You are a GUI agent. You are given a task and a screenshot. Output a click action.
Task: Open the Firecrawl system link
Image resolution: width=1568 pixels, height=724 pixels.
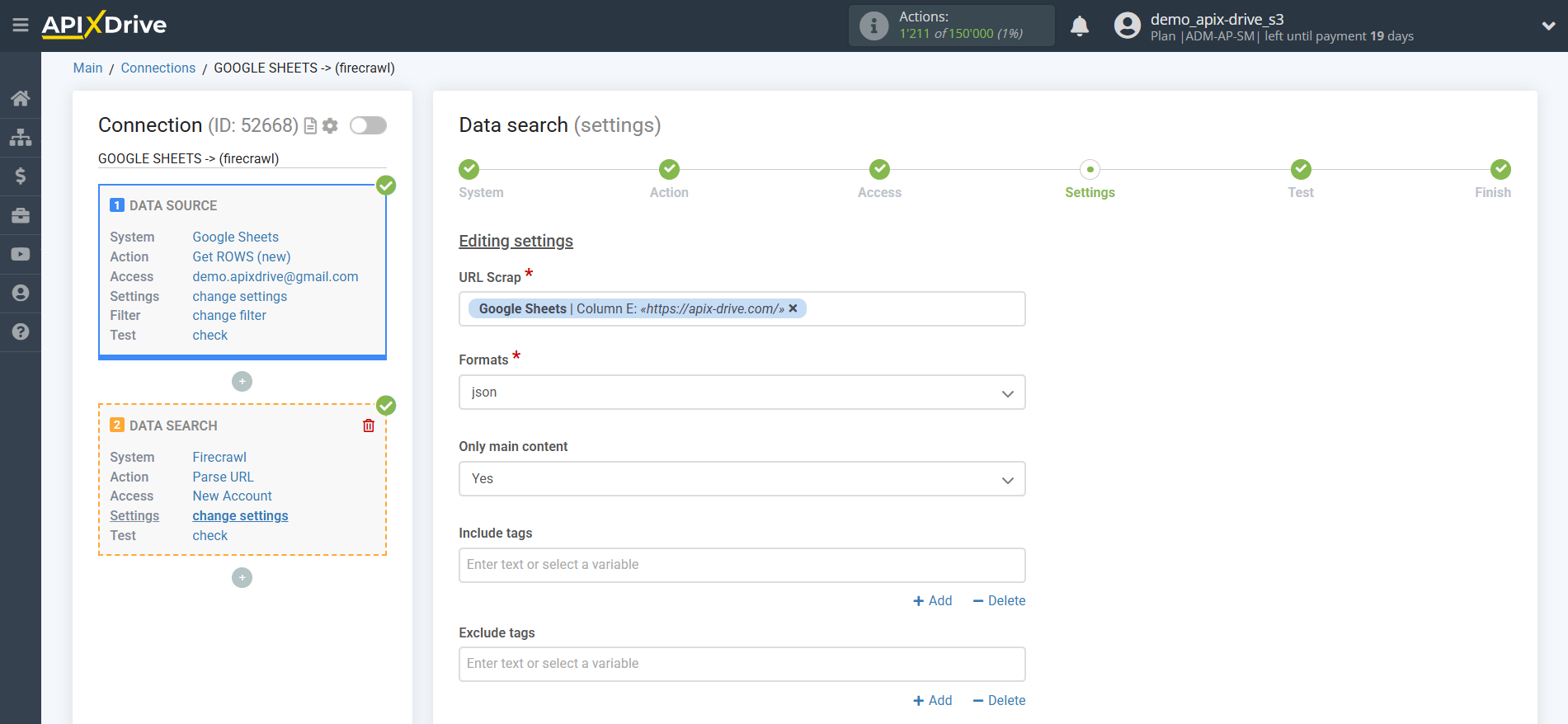(219, 458)
